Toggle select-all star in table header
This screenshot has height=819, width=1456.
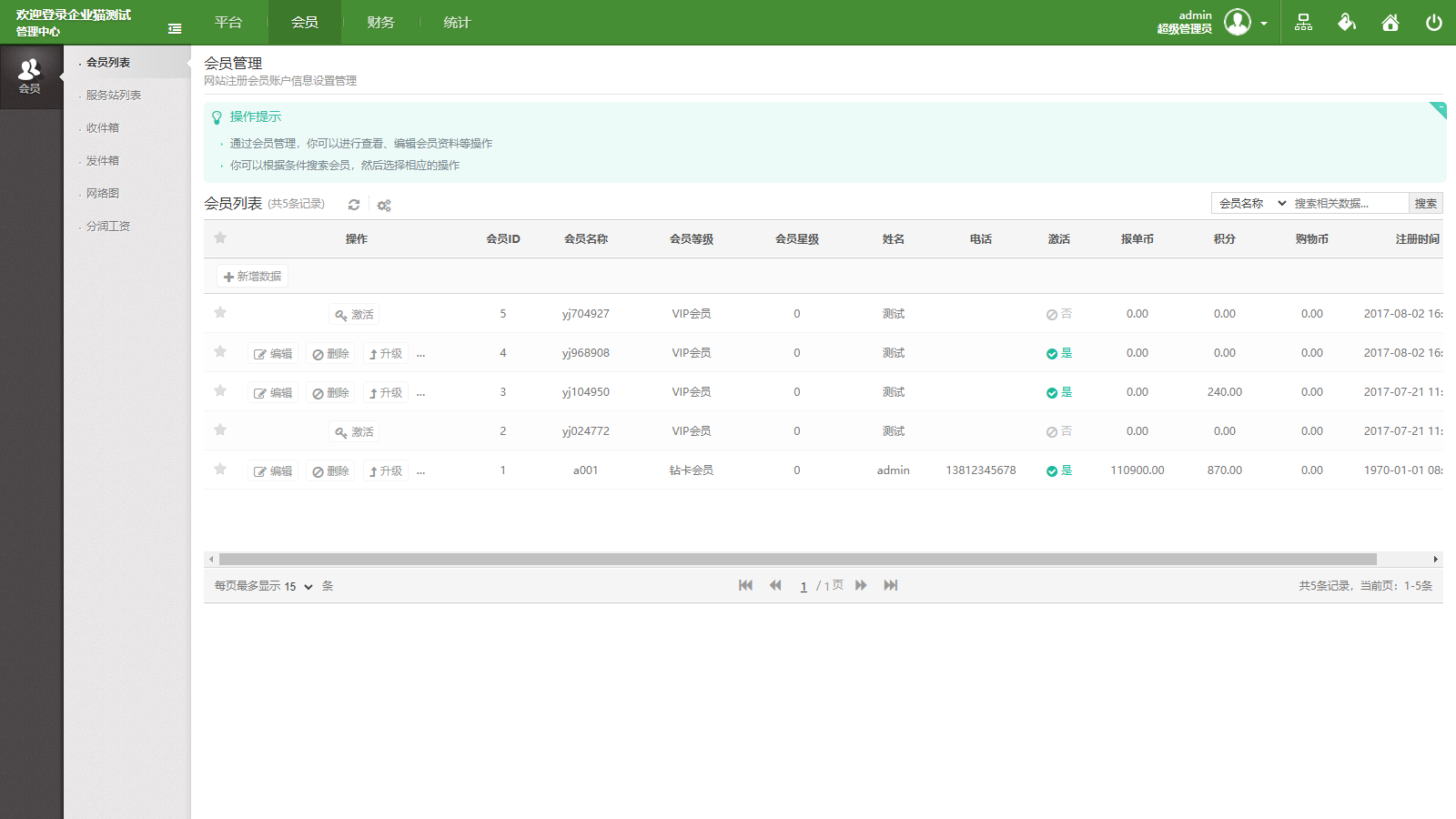pos(220,238)
